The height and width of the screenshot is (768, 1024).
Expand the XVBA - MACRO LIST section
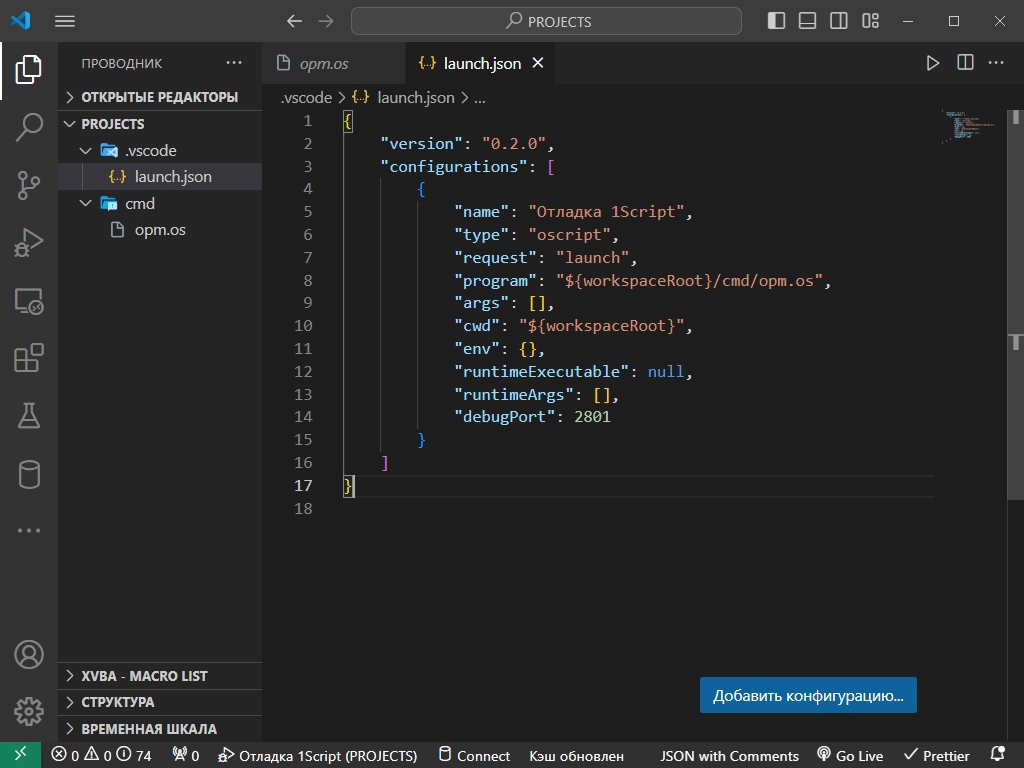pyautogui.click(x=160, y=676)
